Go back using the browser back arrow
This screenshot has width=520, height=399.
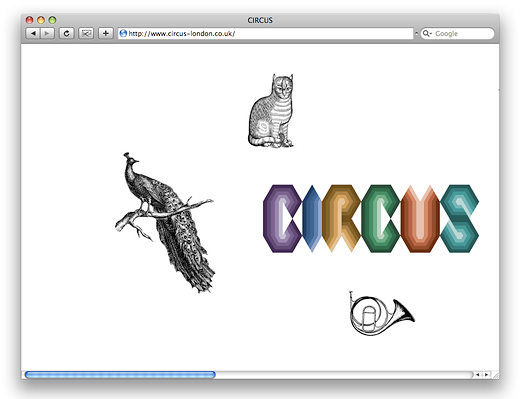point(33,33)
